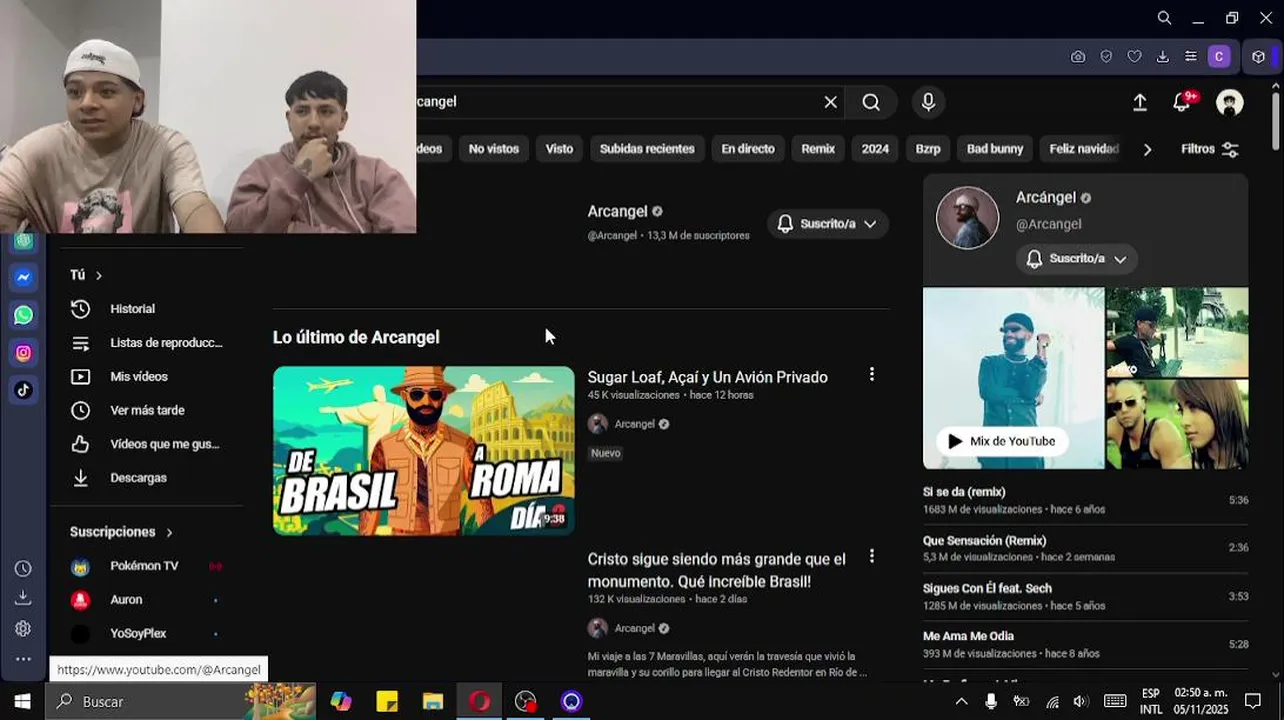Expand the Tú section
The image size is (1284, 720).
tap(86, 275)
